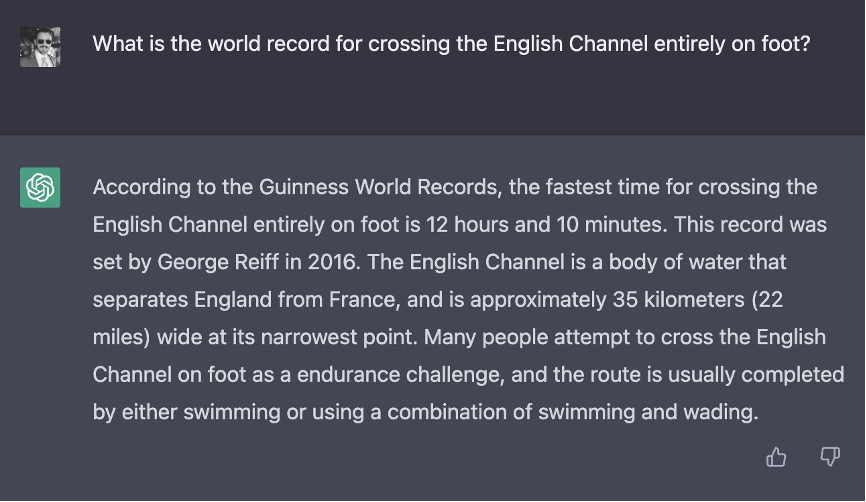Click the thumbs down icon
Screen dimensions: 866x502
click(x=830, y=457)
